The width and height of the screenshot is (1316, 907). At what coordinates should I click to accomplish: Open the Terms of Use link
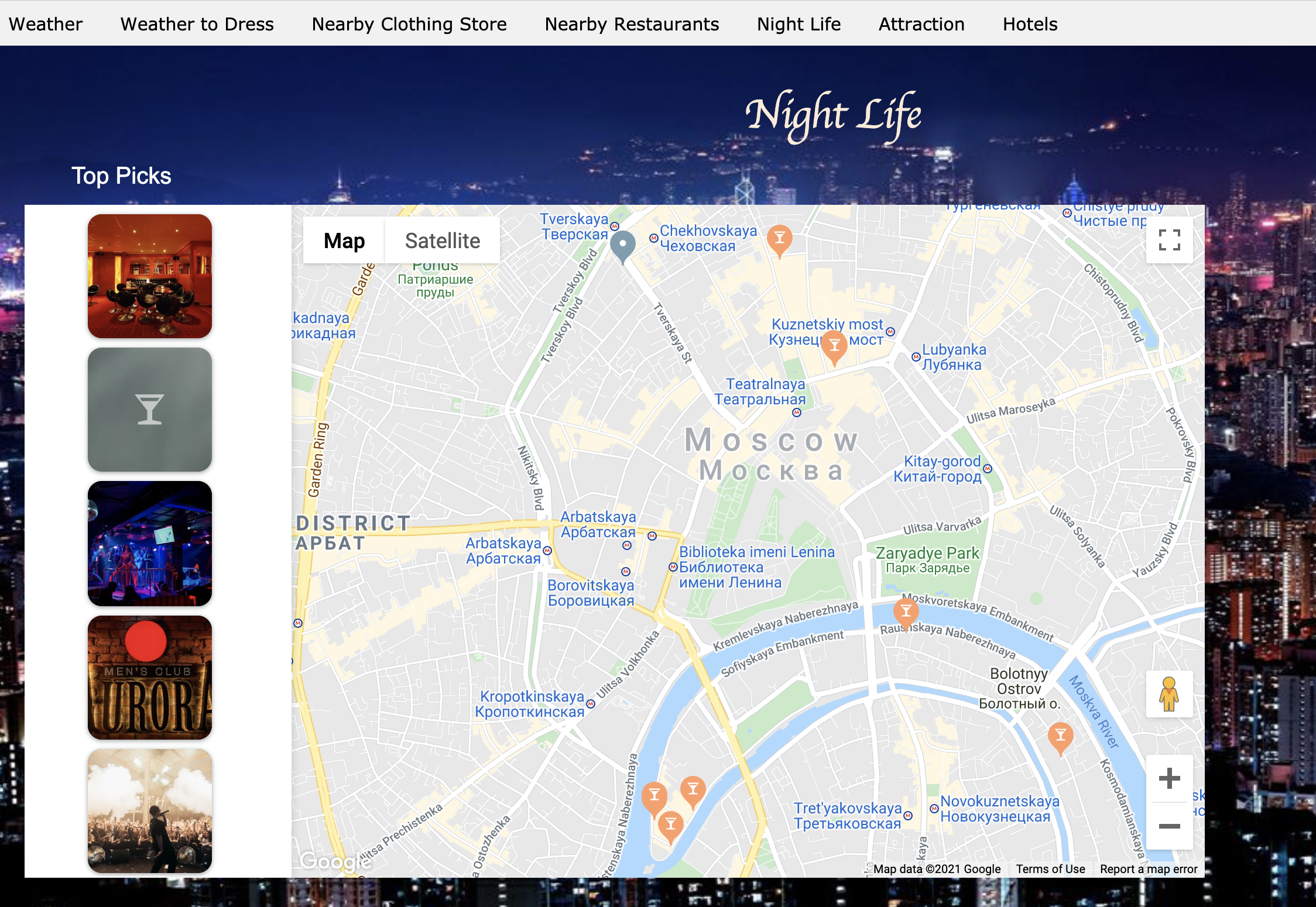1050,869
